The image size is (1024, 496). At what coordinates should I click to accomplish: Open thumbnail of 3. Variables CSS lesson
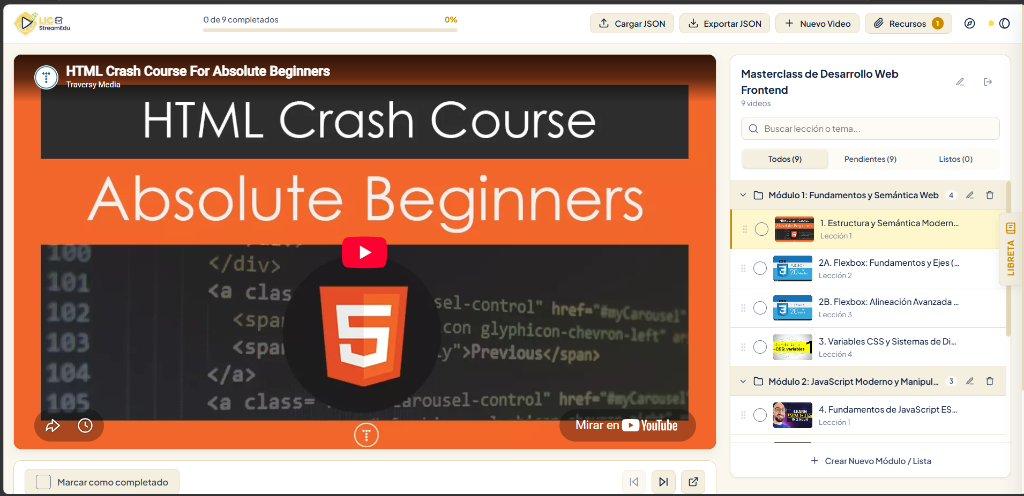click(x=792, y=347)
